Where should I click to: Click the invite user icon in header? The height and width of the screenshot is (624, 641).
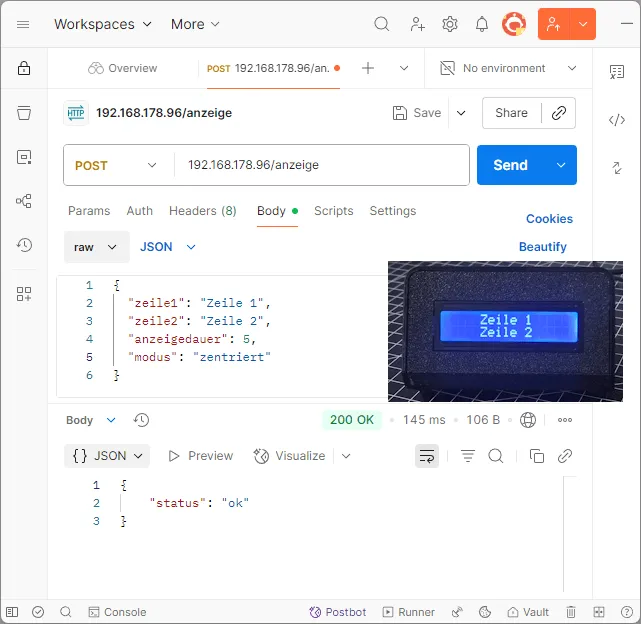417,24
